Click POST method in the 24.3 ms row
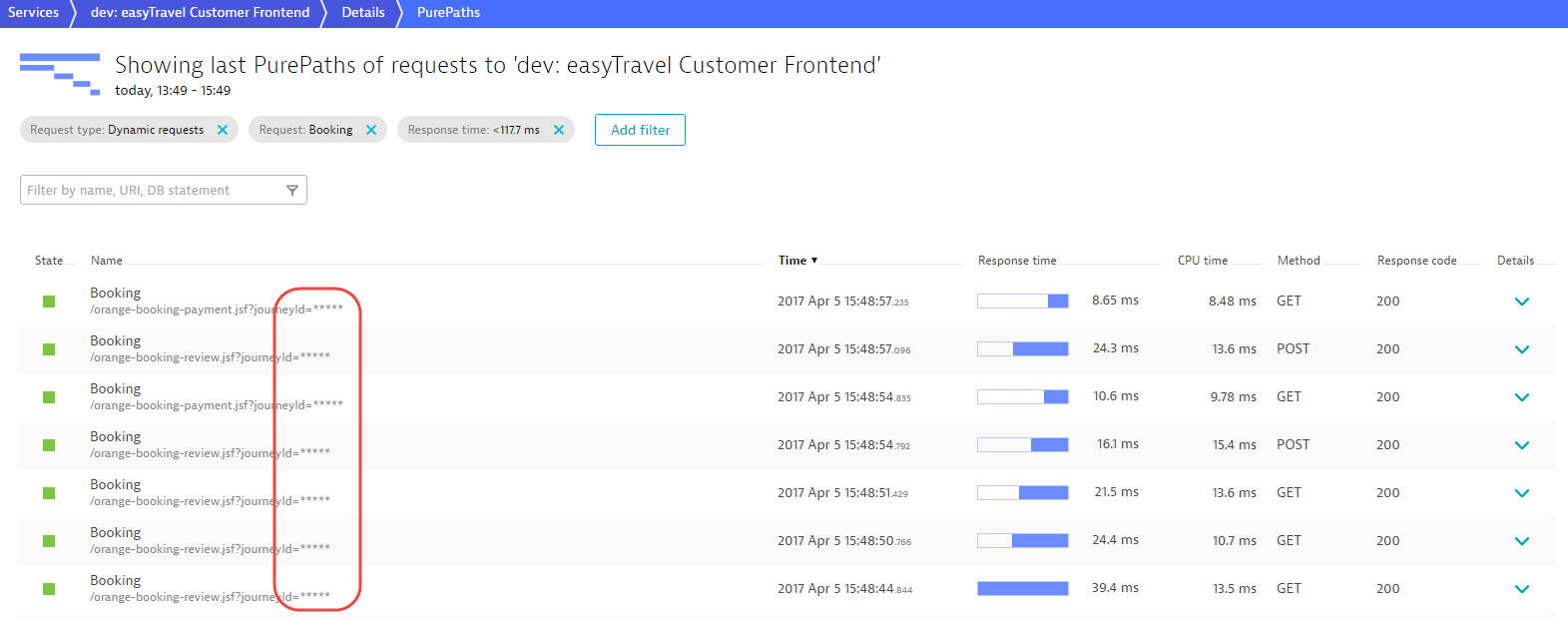 click(1293, 348)
